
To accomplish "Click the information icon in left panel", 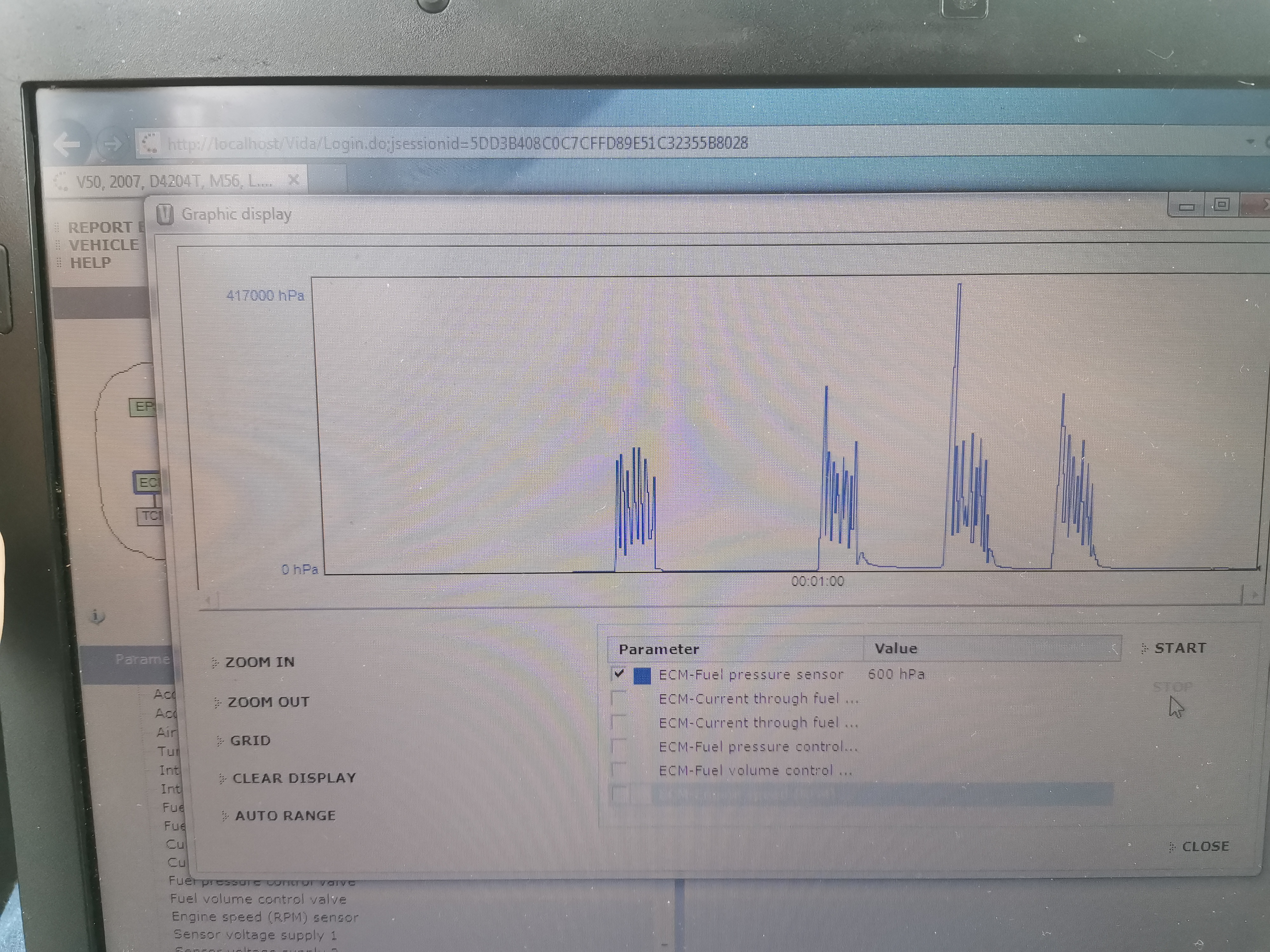I will (97, 617).
